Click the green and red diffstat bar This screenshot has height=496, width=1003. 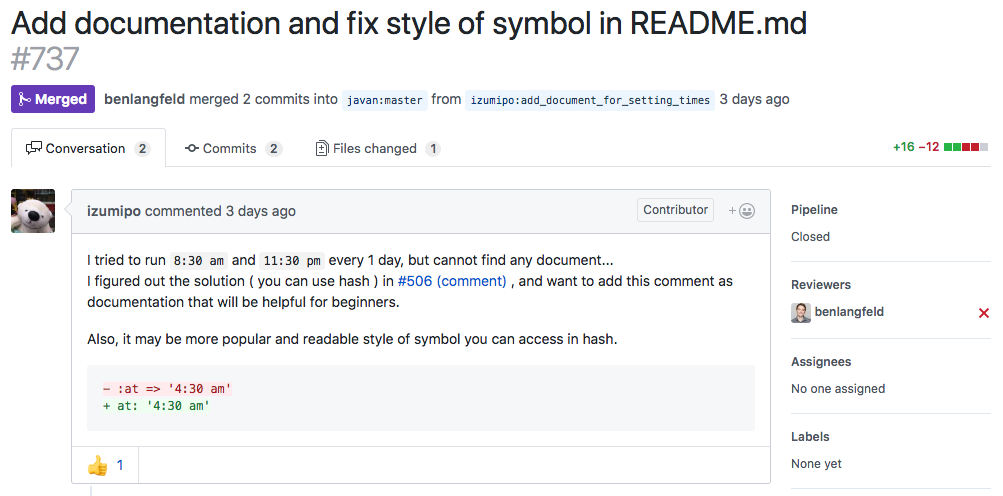pyautogui.click(x=966, y=147)
